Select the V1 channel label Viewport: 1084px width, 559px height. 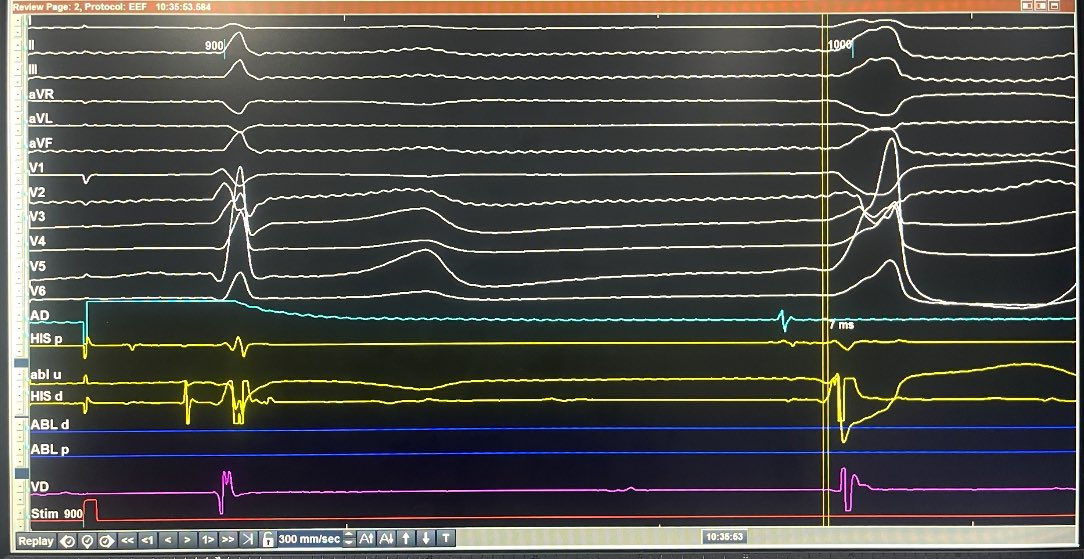point(36,168)
